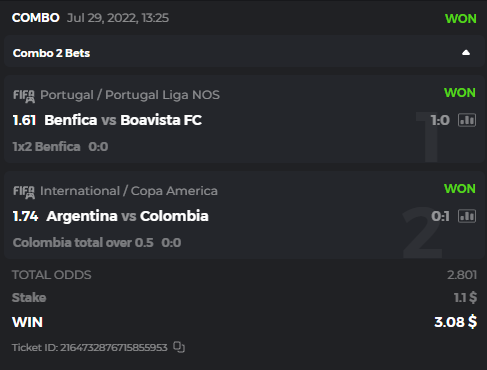
Task: Click the 0:1 final score
Action: [x=440, y=216]
